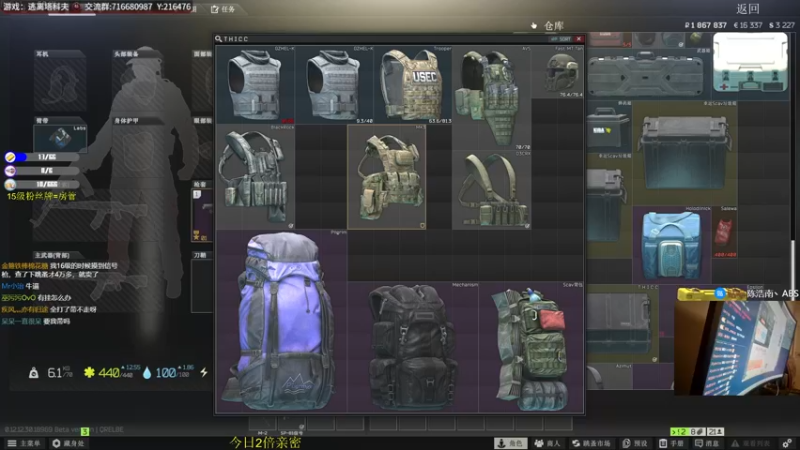Select the red Salewa first aid kit
This screenshot has height=450, width=800.
(x=724, y=233)
